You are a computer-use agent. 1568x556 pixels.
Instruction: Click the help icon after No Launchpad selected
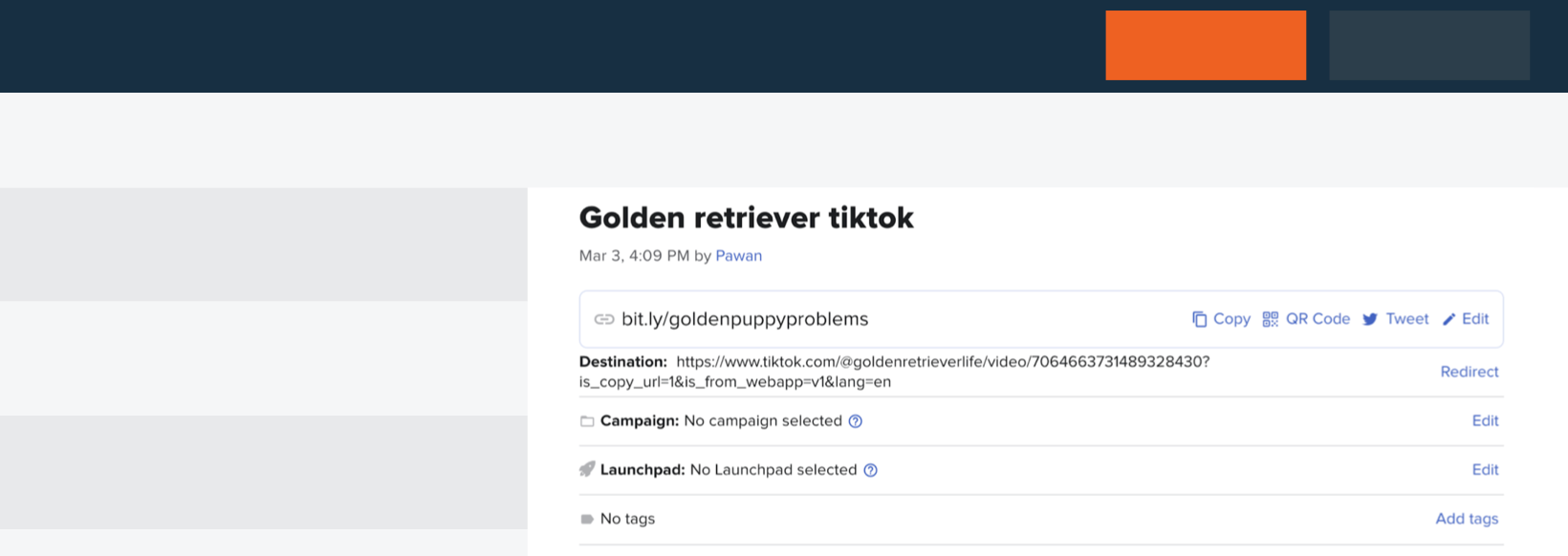point(870,470)
